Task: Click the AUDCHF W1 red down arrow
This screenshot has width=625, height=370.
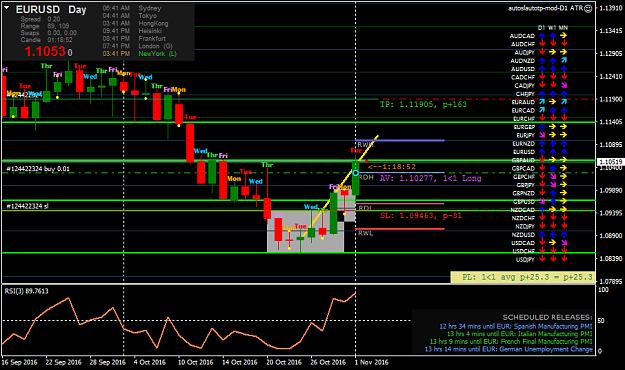Action: coord(553,44)
